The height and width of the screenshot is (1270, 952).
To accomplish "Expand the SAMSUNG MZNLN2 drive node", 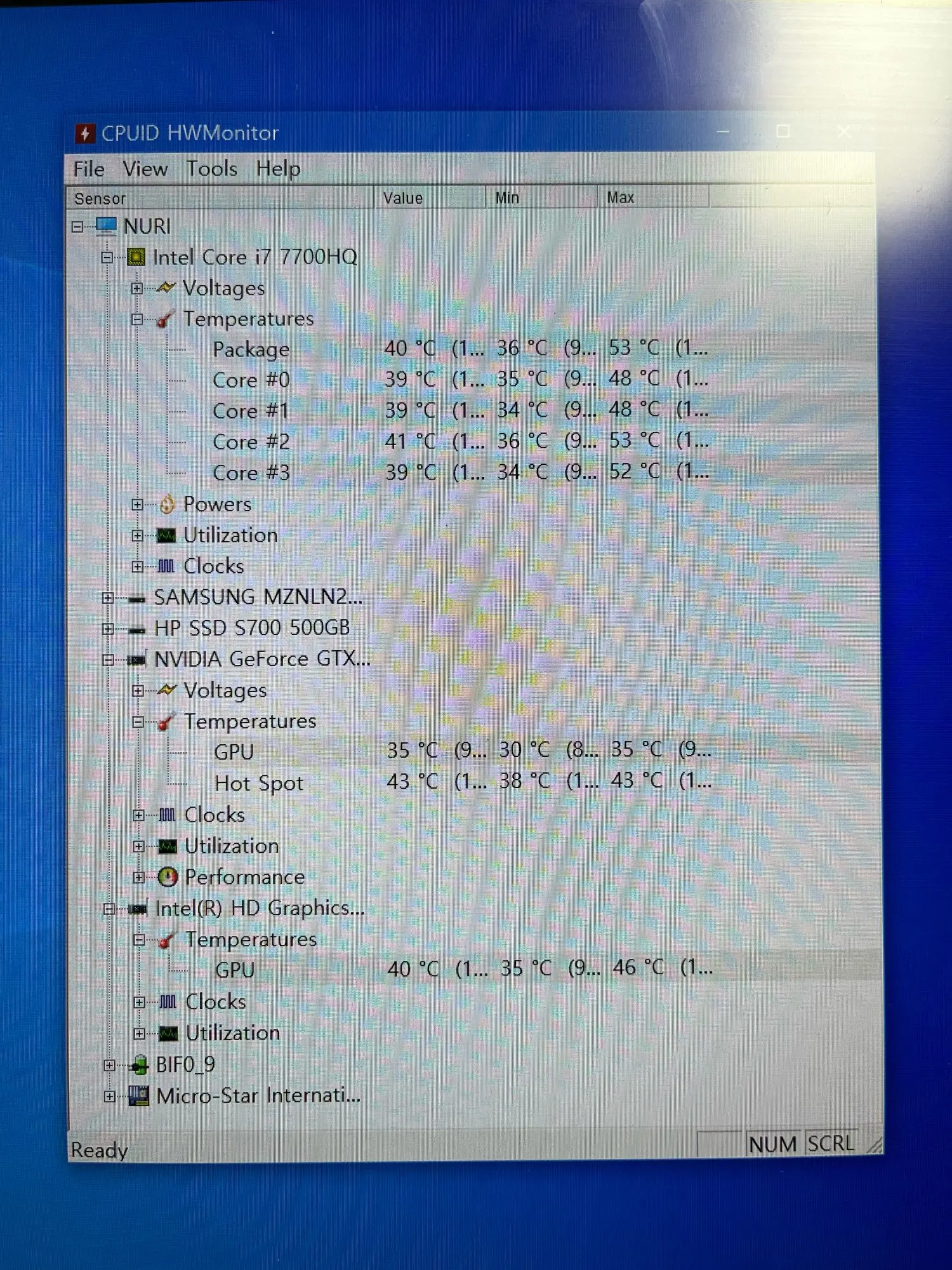I will point(108,598).
